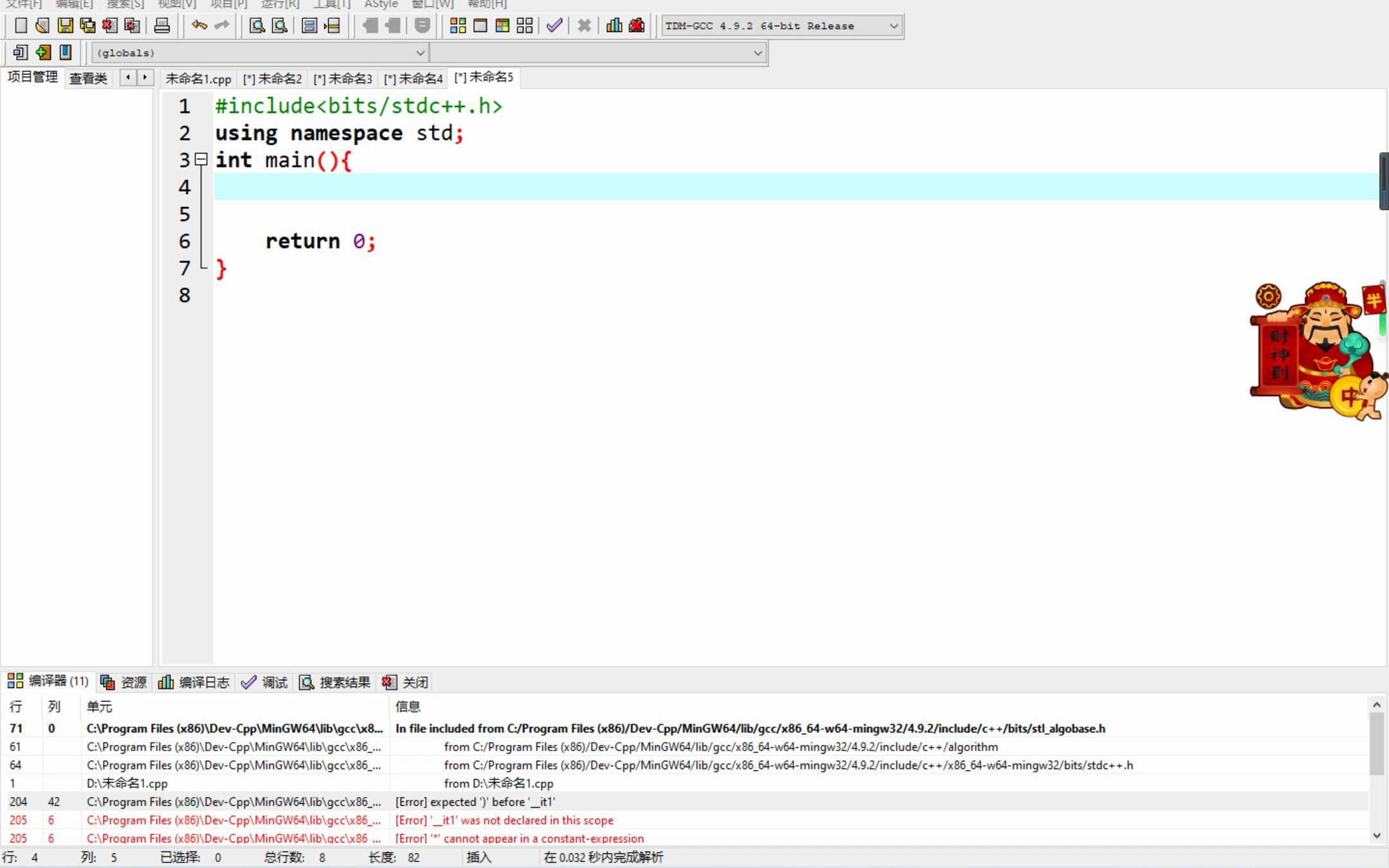
Task: Switch to the 未命名1.cpp tab
Action: [x=199, y=78]
